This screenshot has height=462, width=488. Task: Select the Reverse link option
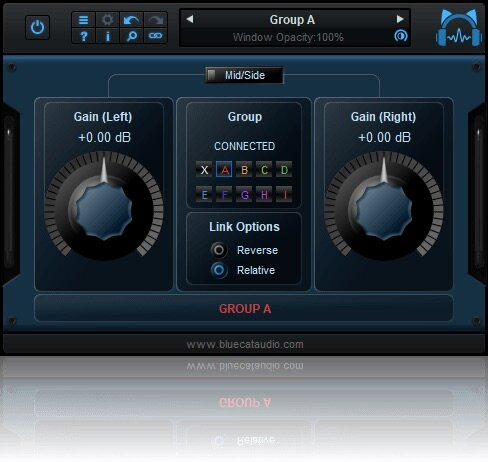pos(219,250)
